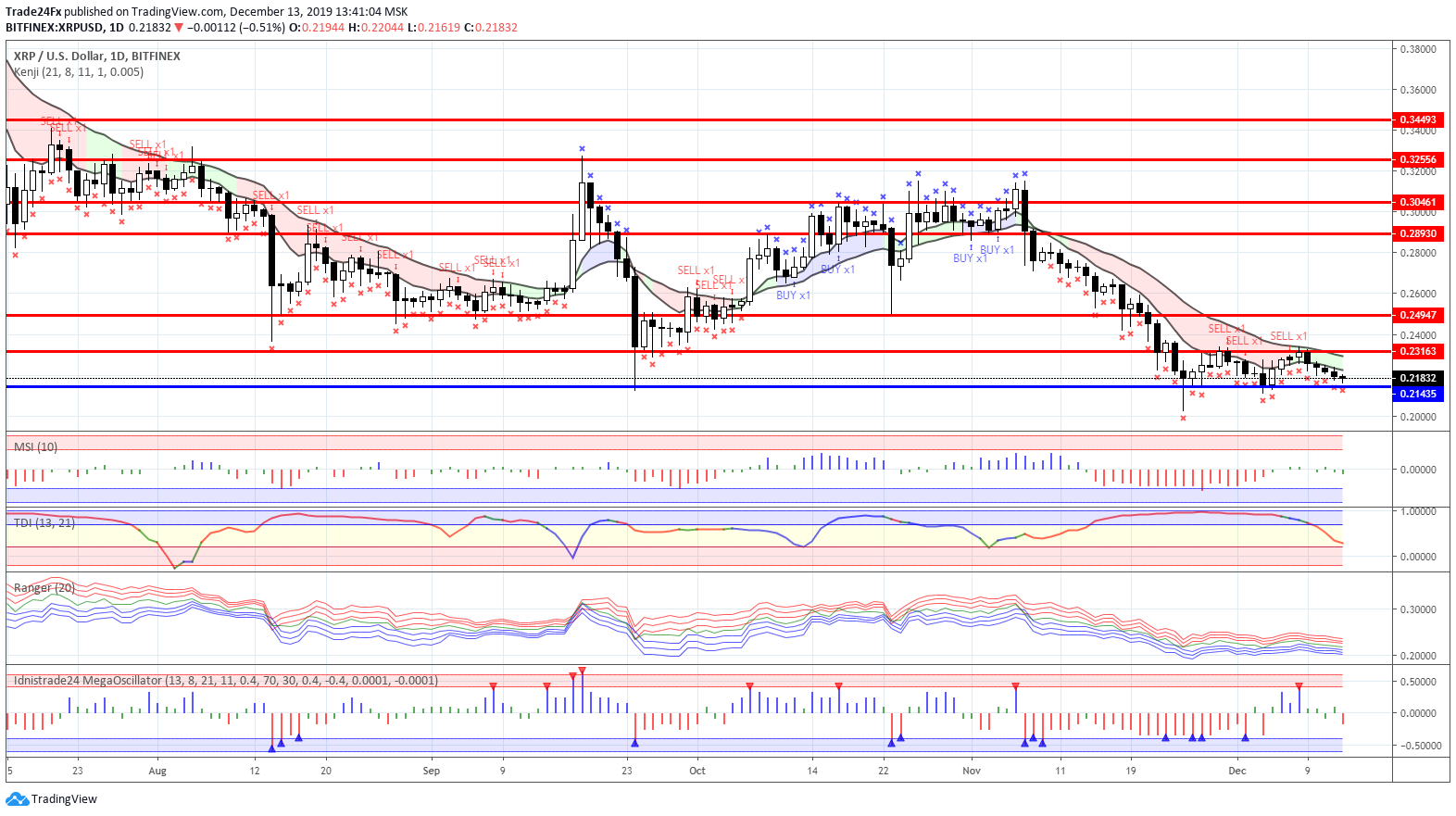The height and width of the screenshot is (816, 1456).
Task: Click the Idnistrade24 MegaOscillator label
Action: click(226, 680)
